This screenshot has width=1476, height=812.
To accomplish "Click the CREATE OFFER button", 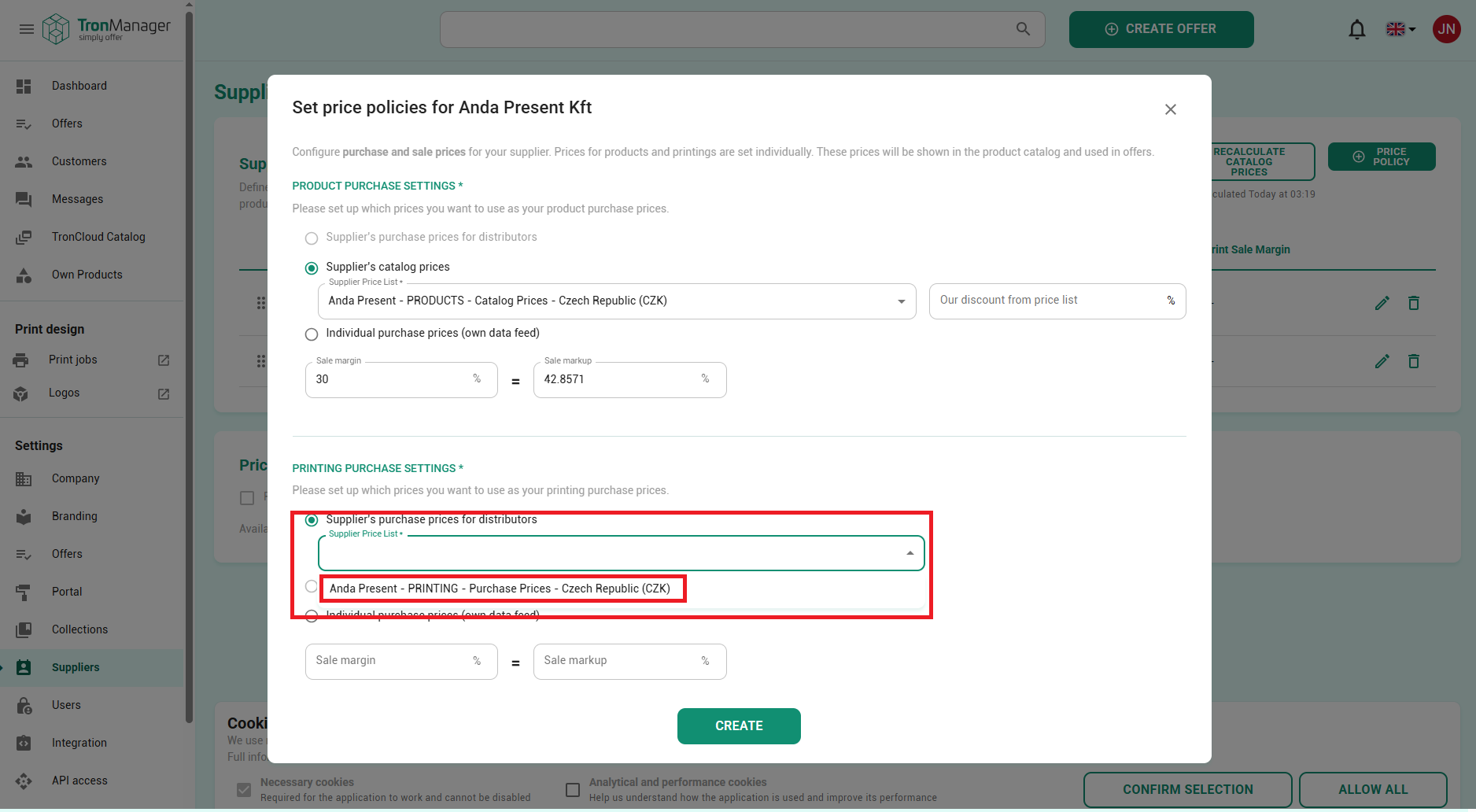I will point(1161,29).
